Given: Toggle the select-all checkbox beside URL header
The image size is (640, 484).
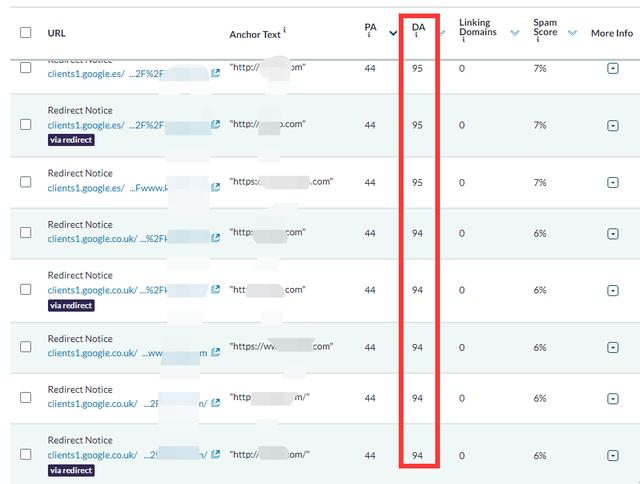Looking at the screenshot, I should (x=26, y=32).
